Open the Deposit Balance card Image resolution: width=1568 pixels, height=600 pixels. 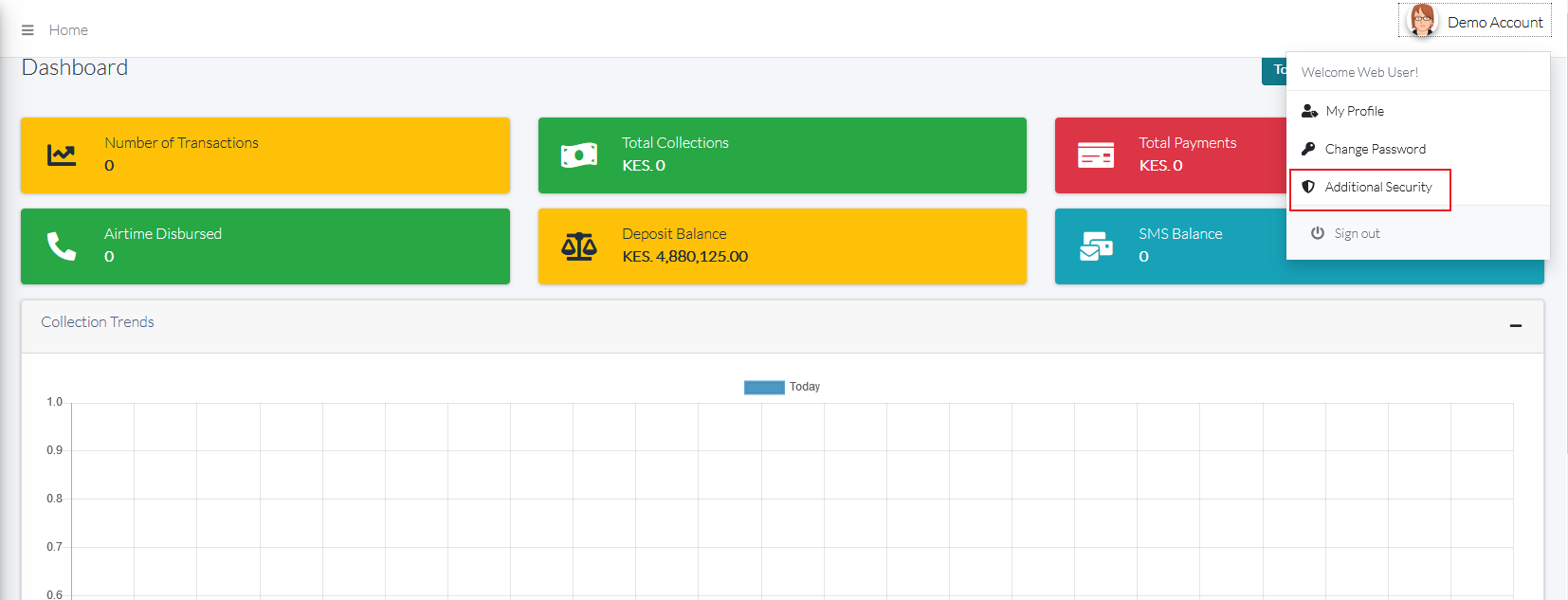pos(781,246)
